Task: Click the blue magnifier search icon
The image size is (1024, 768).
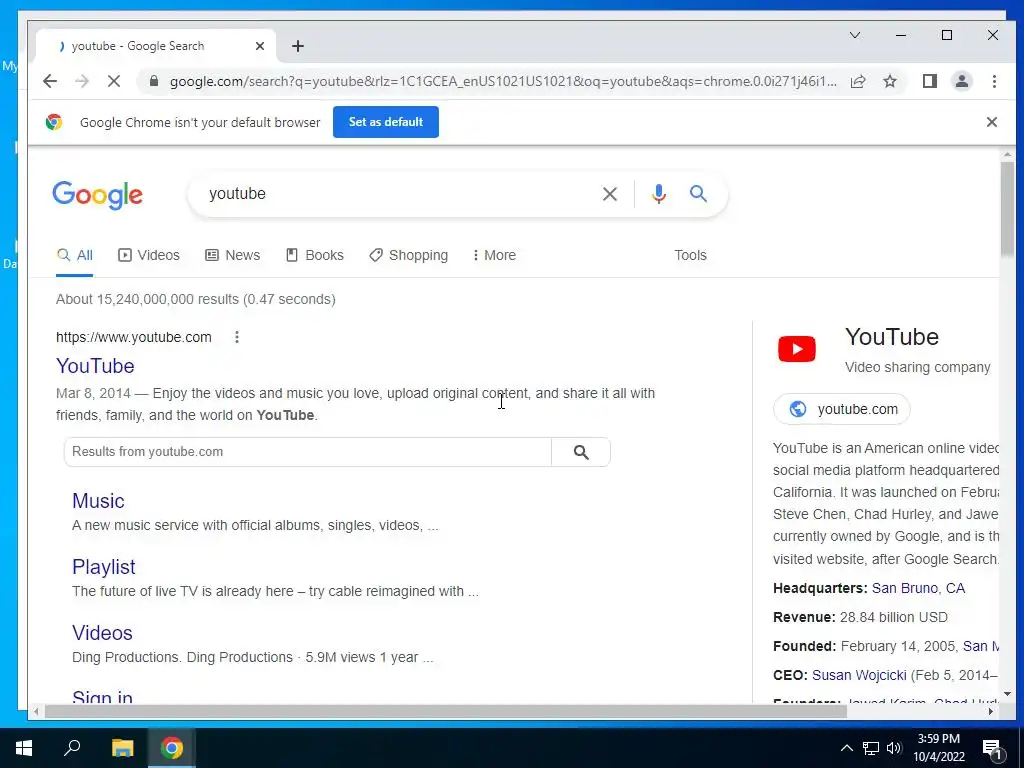Action: (698, 193)
